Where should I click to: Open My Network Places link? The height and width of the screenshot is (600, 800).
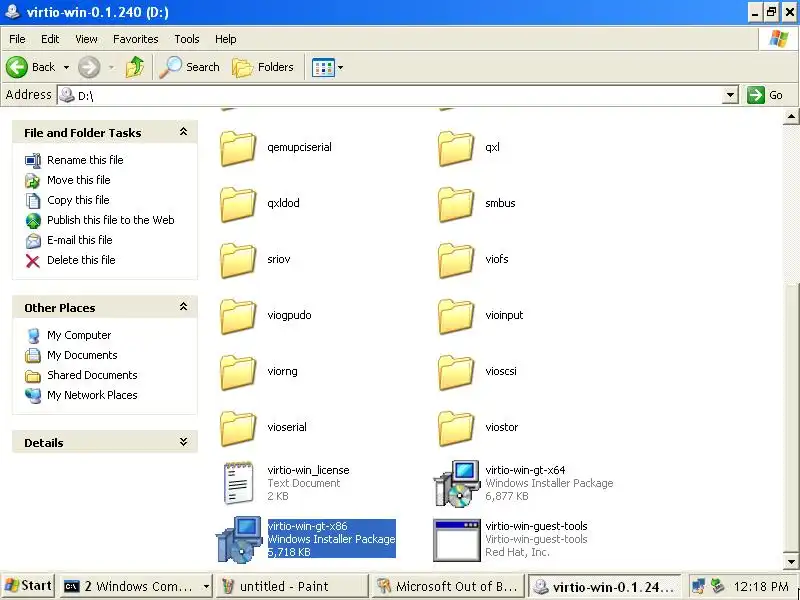pyautogui.click(x=92, y=395)
